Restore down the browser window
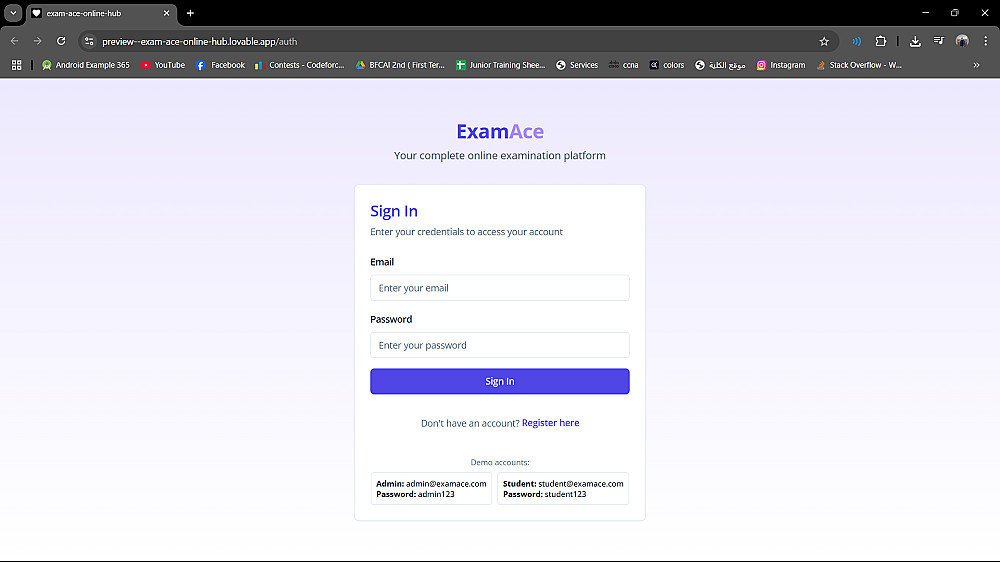The image size is (1000, 562). (955, 13)
